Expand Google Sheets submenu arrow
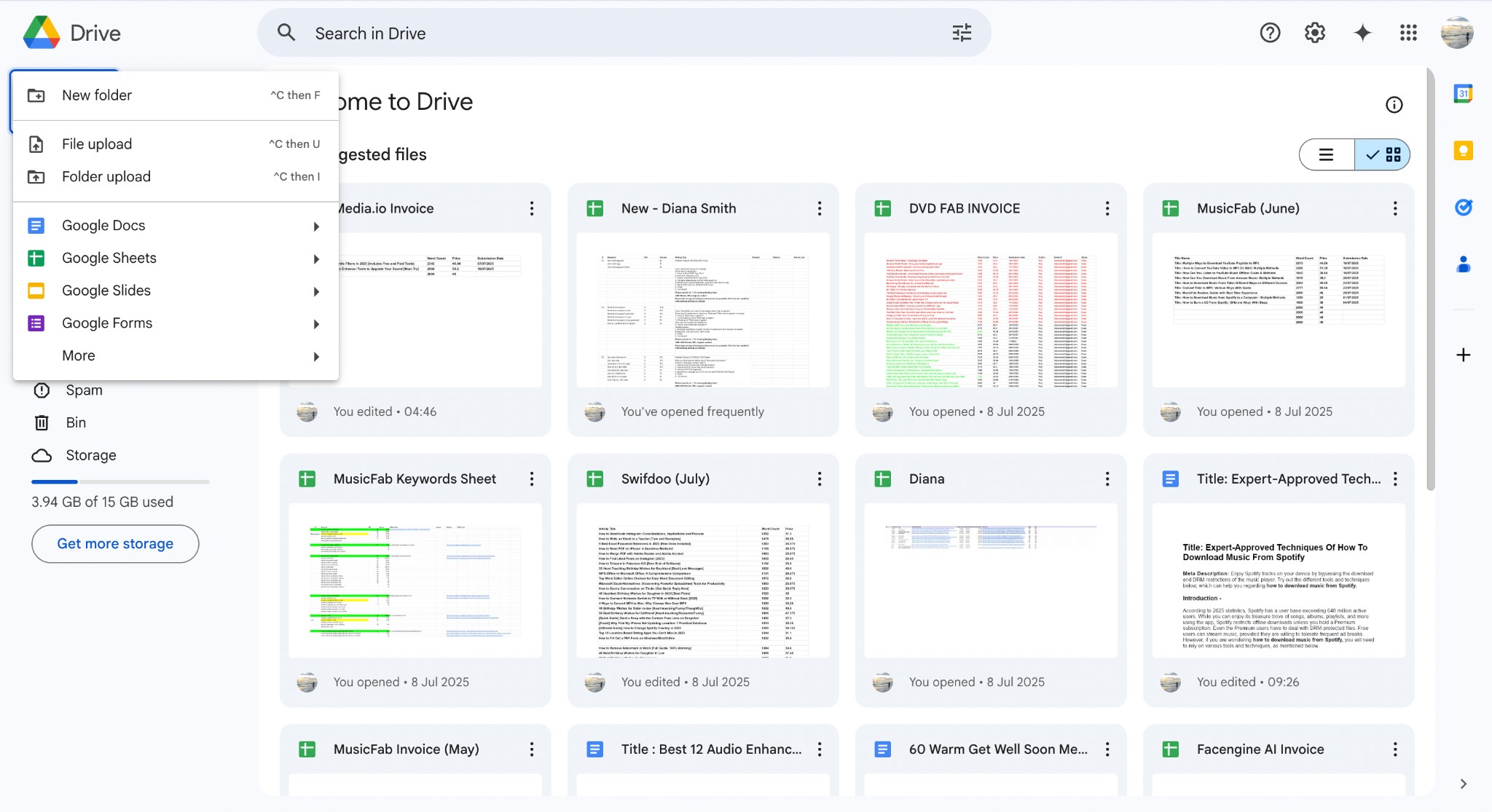Screen dimensions: 1492x812 tap(316, 259)
